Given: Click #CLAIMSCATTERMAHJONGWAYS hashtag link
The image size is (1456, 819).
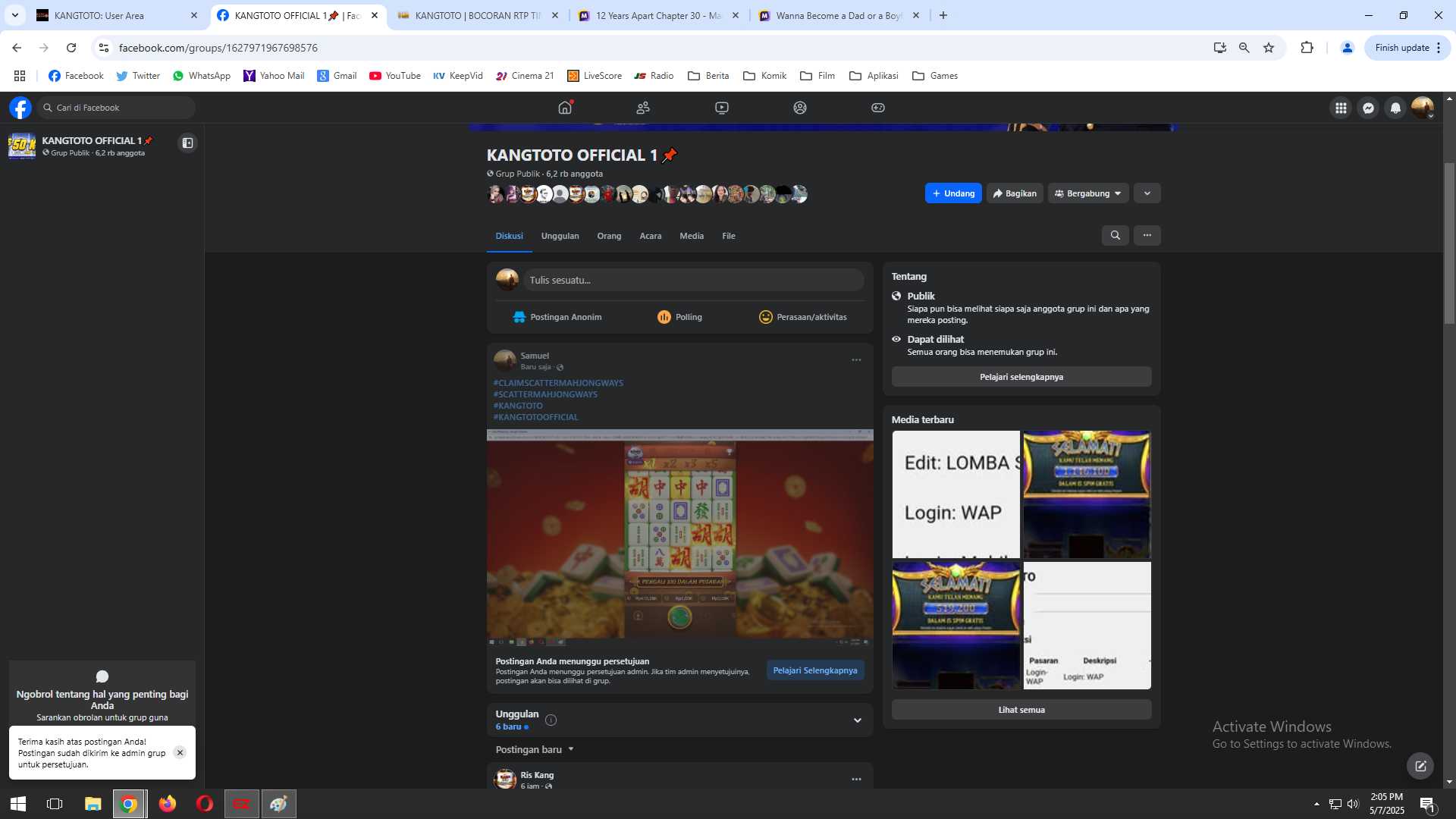Looking at the screenshot, I should tap(558, 383).
